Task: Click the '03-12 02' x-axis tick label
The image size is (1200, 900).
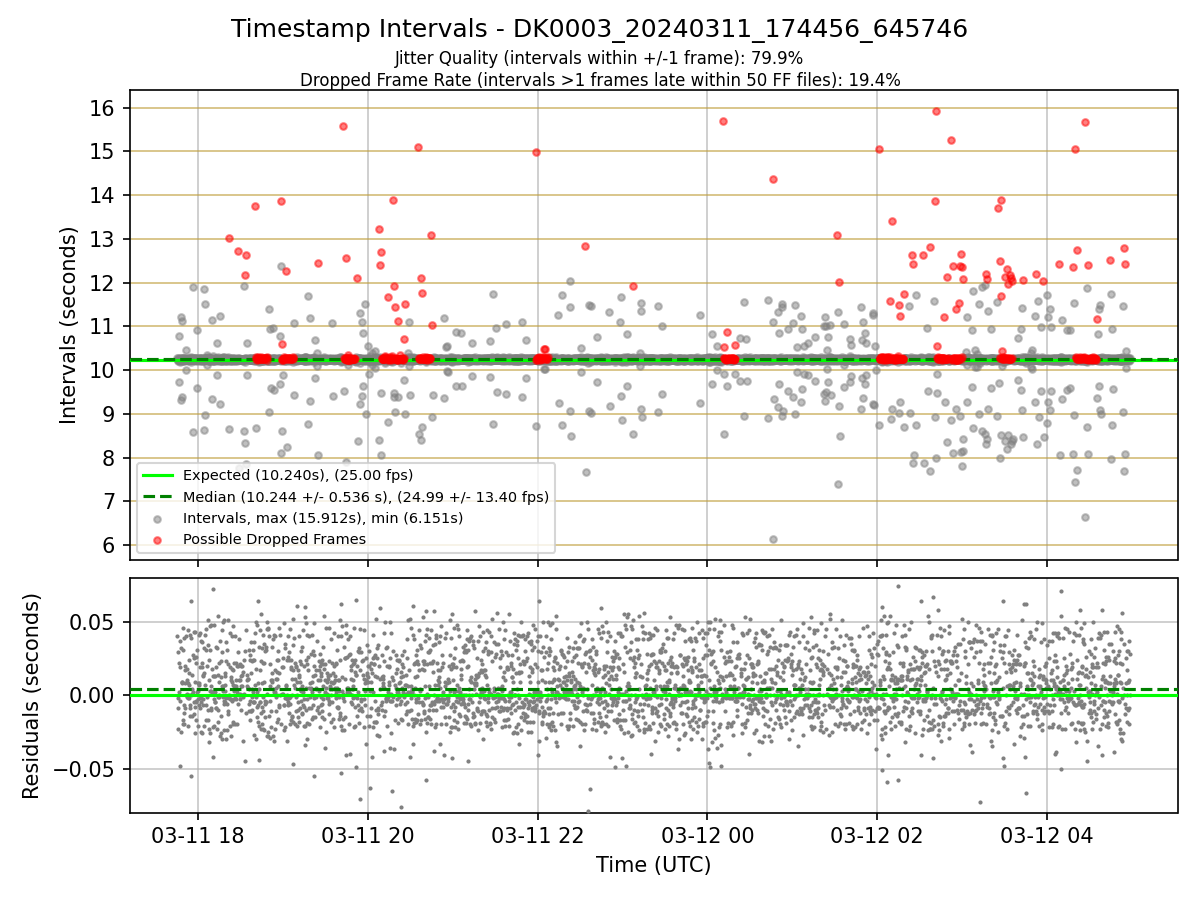Action: 877,837
